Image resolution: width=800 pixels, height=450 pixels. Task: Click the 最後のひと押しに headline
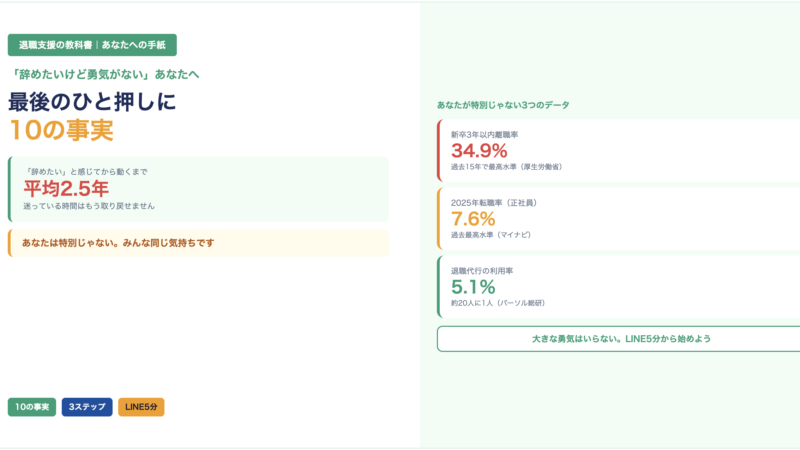click(92, 102)
